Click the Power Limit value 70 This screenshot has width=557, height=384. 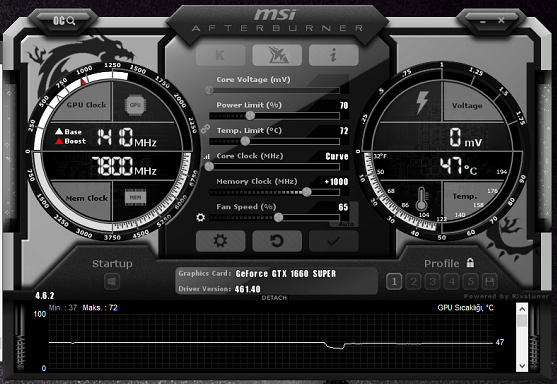point(344,106)
